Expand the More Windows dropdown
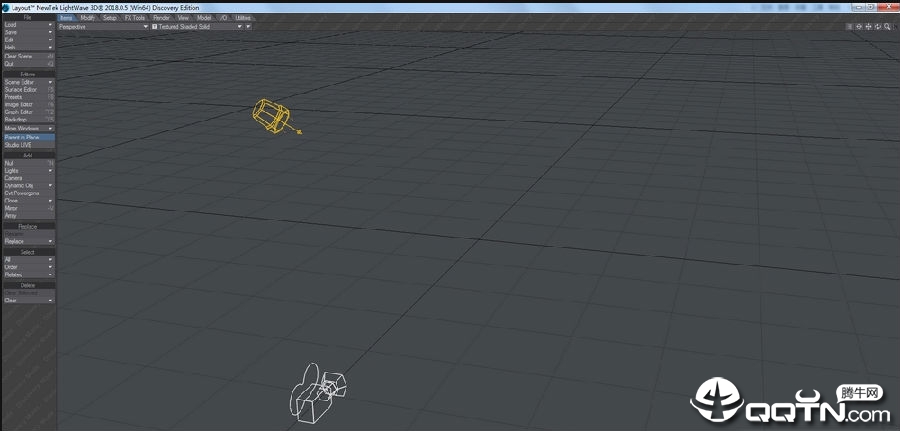The height and width of the screenshot is (431, 900). [x=29, y=129]
